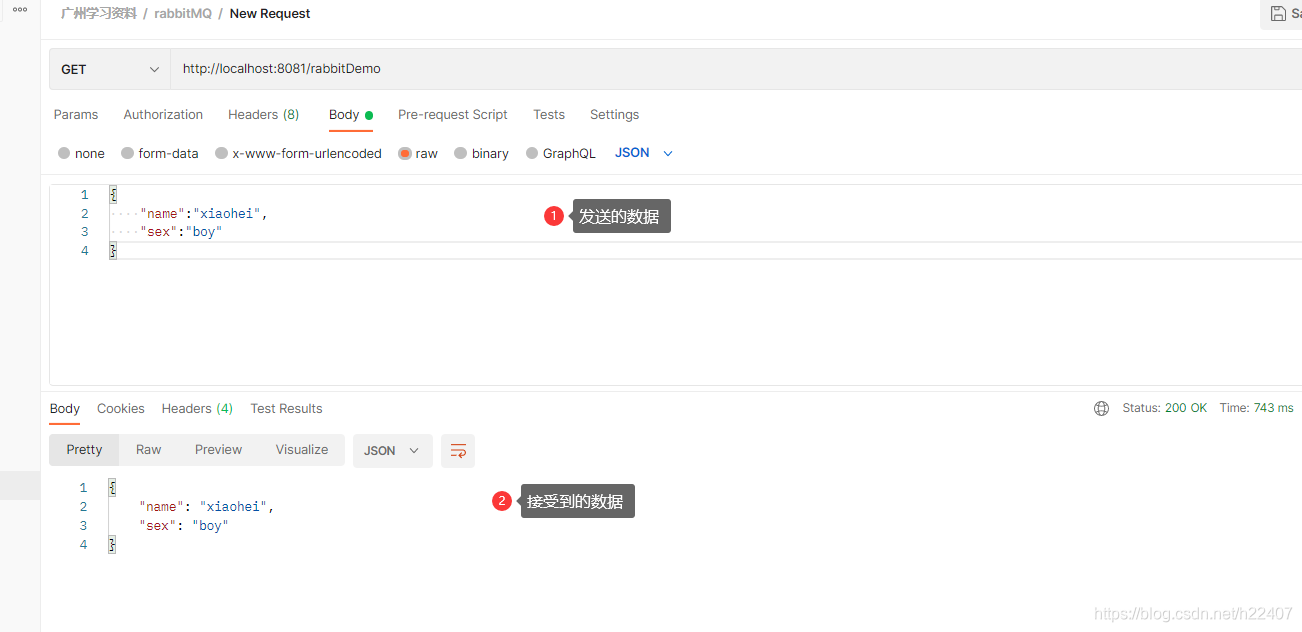Click the "name": "xiaohei" line in response
1302x632 pixels.
coord(207,507)
